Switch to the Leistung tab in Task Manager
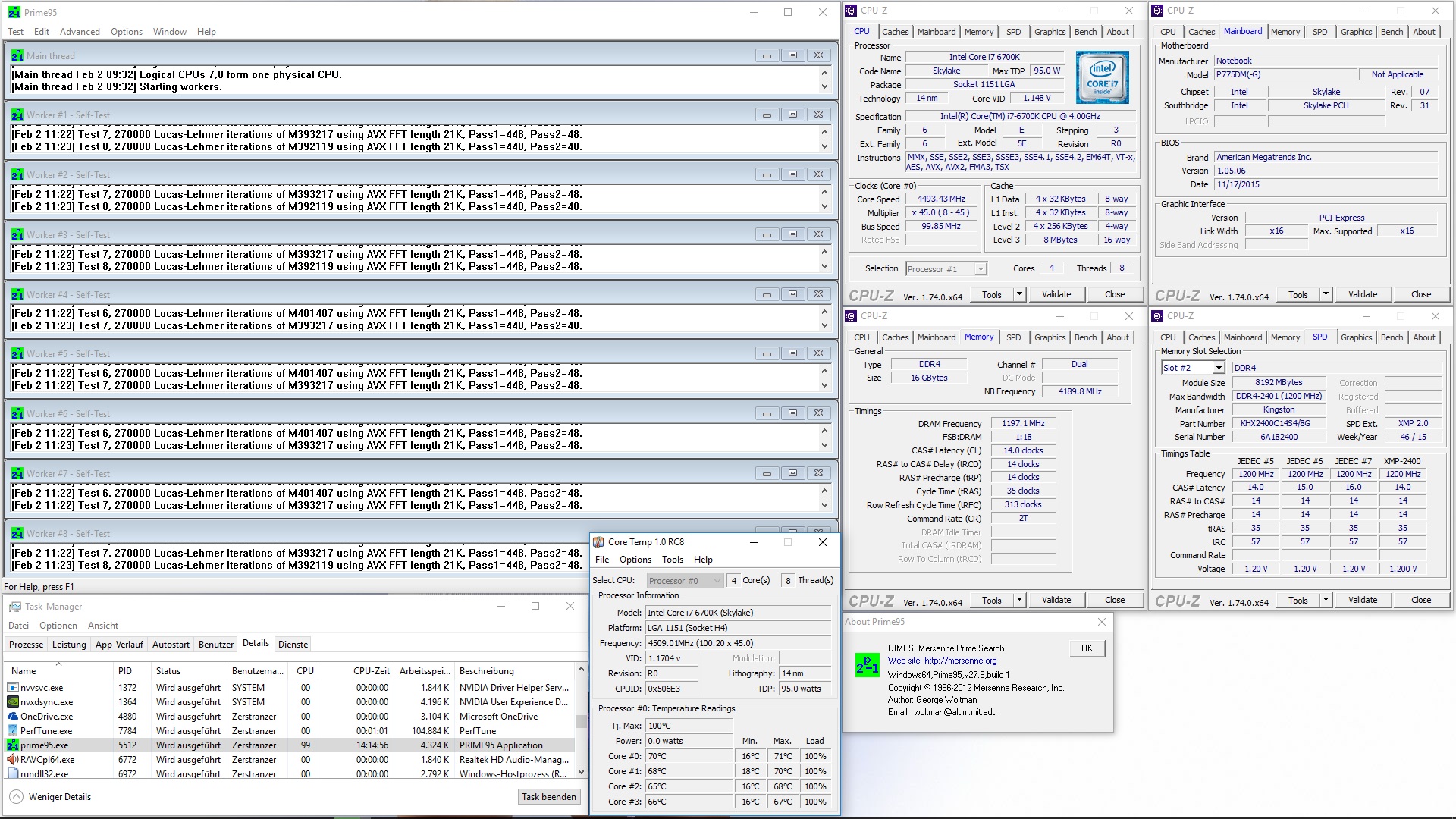Image resolution: width=1456 pixels, height=819 pixels. (69, 645)
